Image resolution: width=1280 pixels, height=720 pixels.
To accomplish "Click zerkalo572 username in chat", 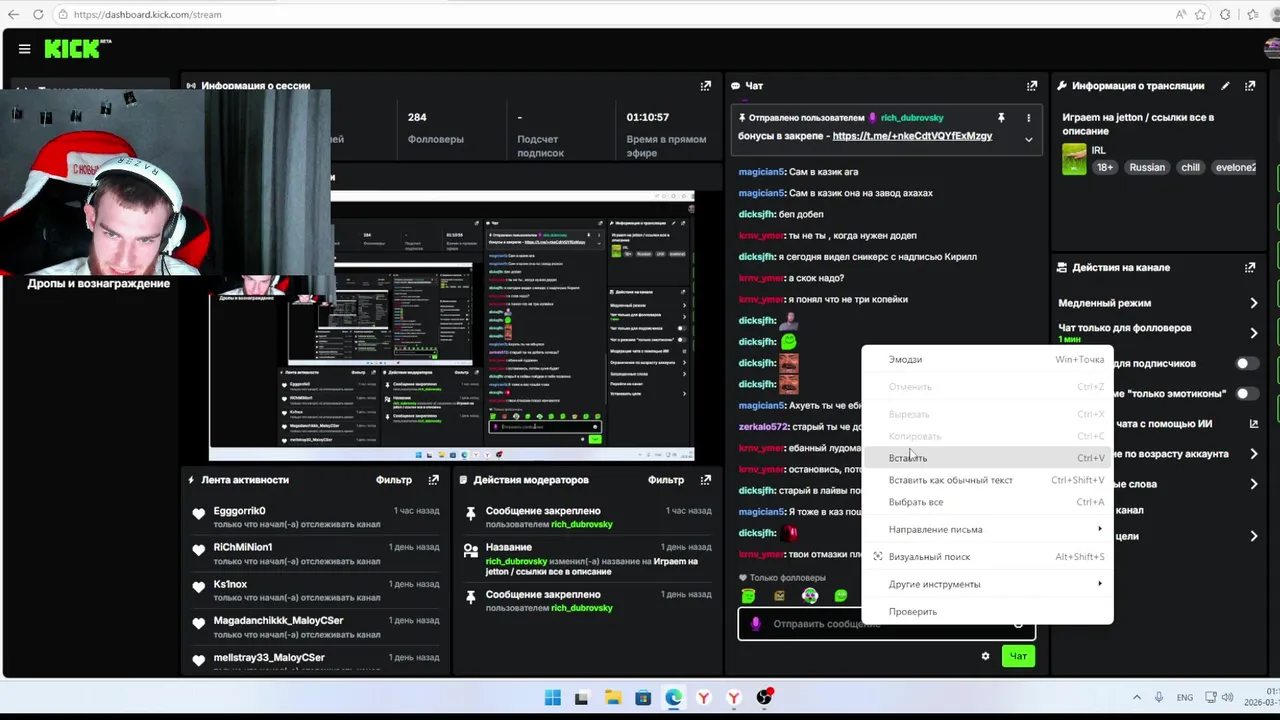I will click(x=763, y=427).
